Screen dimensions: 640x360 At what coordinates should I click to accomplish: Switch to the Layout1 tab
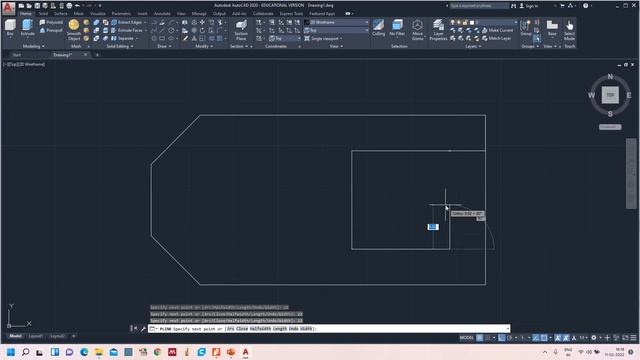(35, 336)
